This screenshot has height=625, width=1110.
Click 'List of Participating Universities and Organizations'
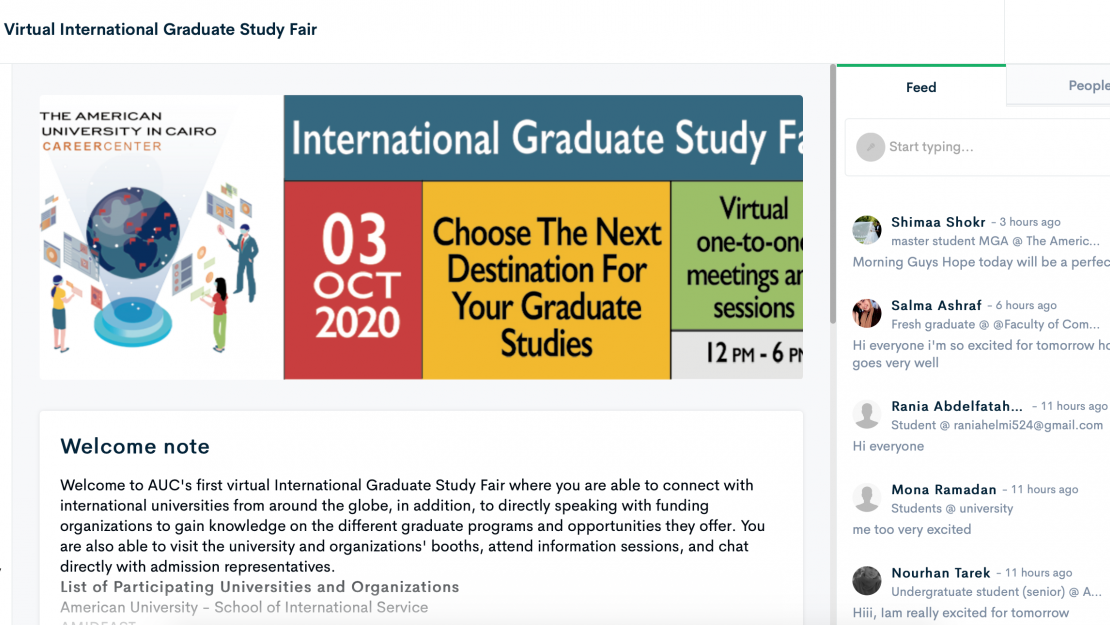(260, 587)
